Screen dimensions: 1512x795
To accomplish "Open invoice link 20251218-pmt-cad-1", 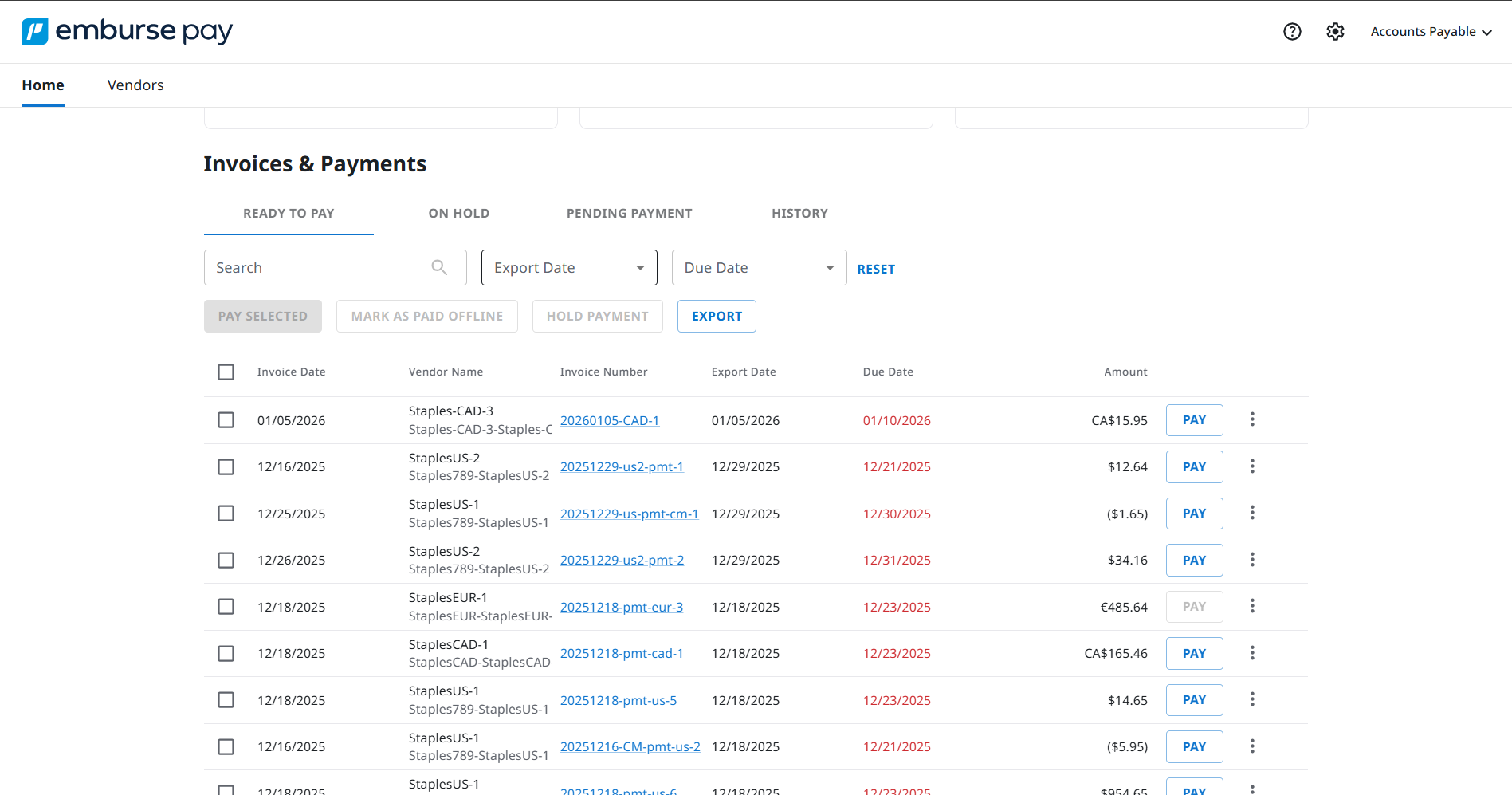I will (x=622, y=652).
